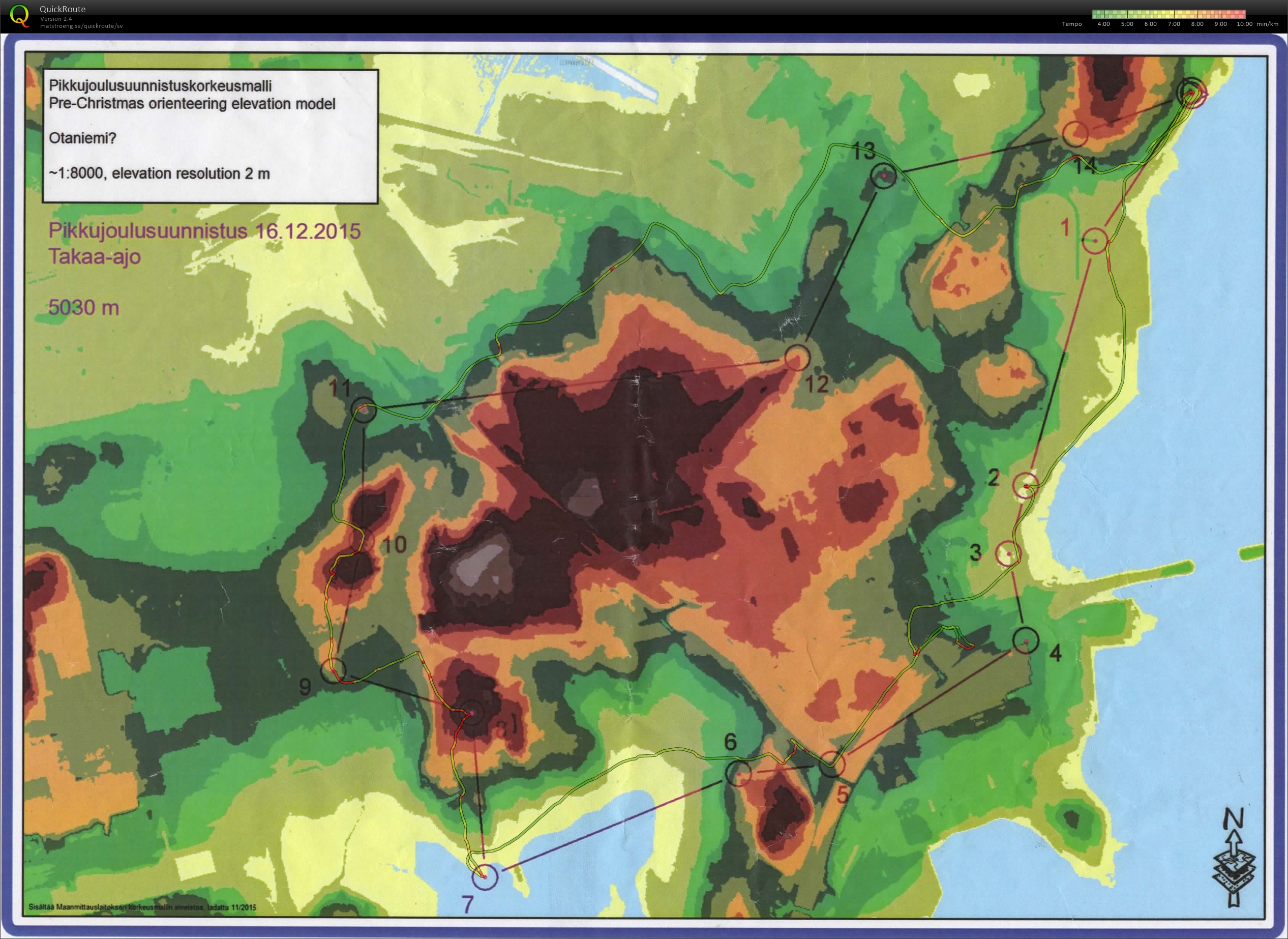Click the Pikkujoulusuunnistuskorkeusmalli heading in info box
1288x939 pixels.
pyautogui.click(x=160, y=86)
